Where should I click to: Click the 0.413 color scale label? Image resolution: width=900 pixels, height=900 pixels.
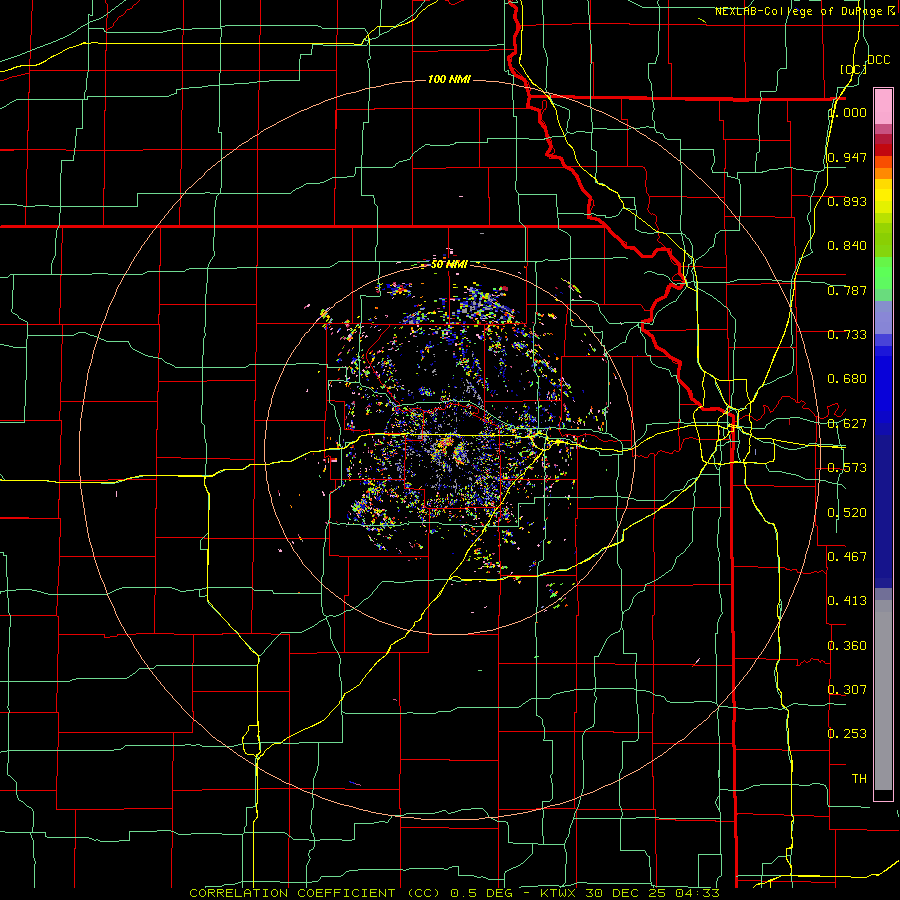coord(847,601)
